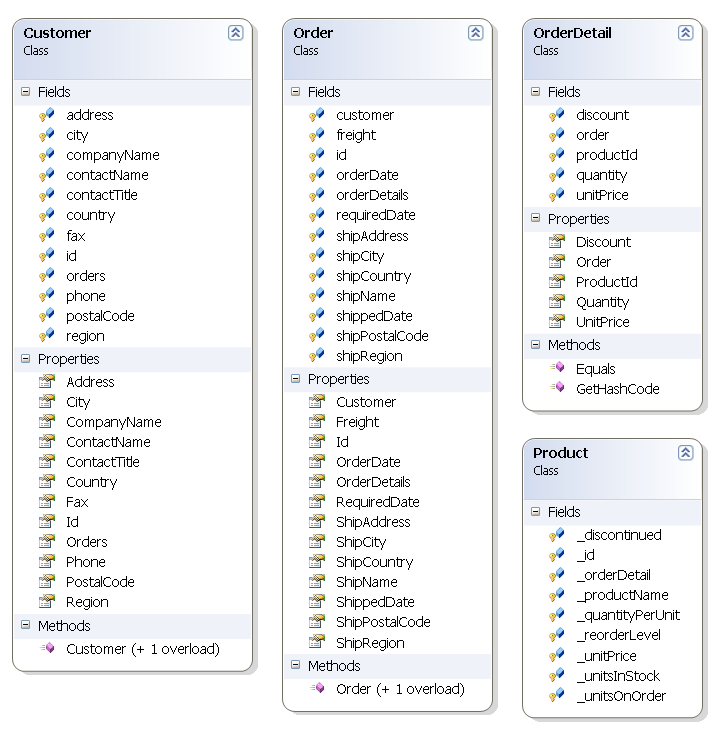This screenshot has height=738, width=727.
Task: Click the field icon beside companyName
Action: point(47,156)
